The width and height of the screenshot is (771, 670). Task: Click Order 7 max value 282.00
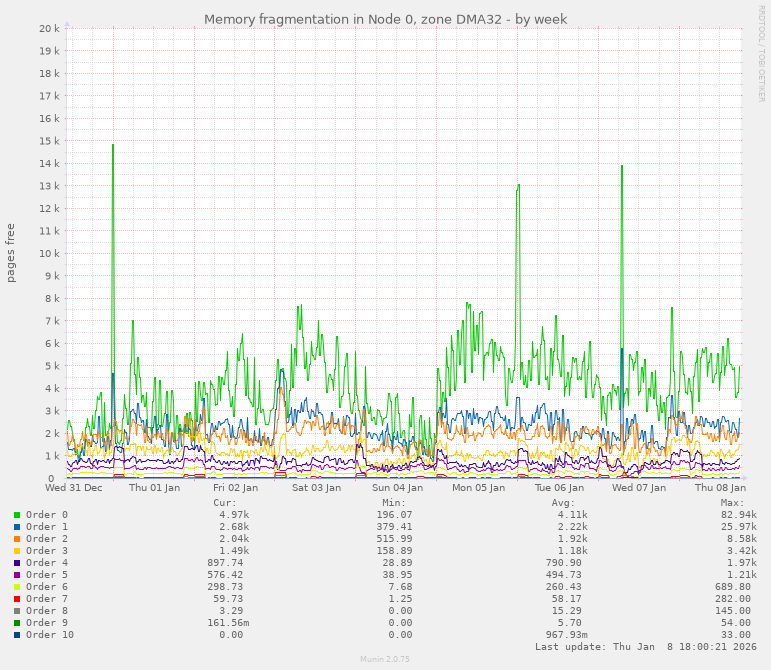click(733, 599)
